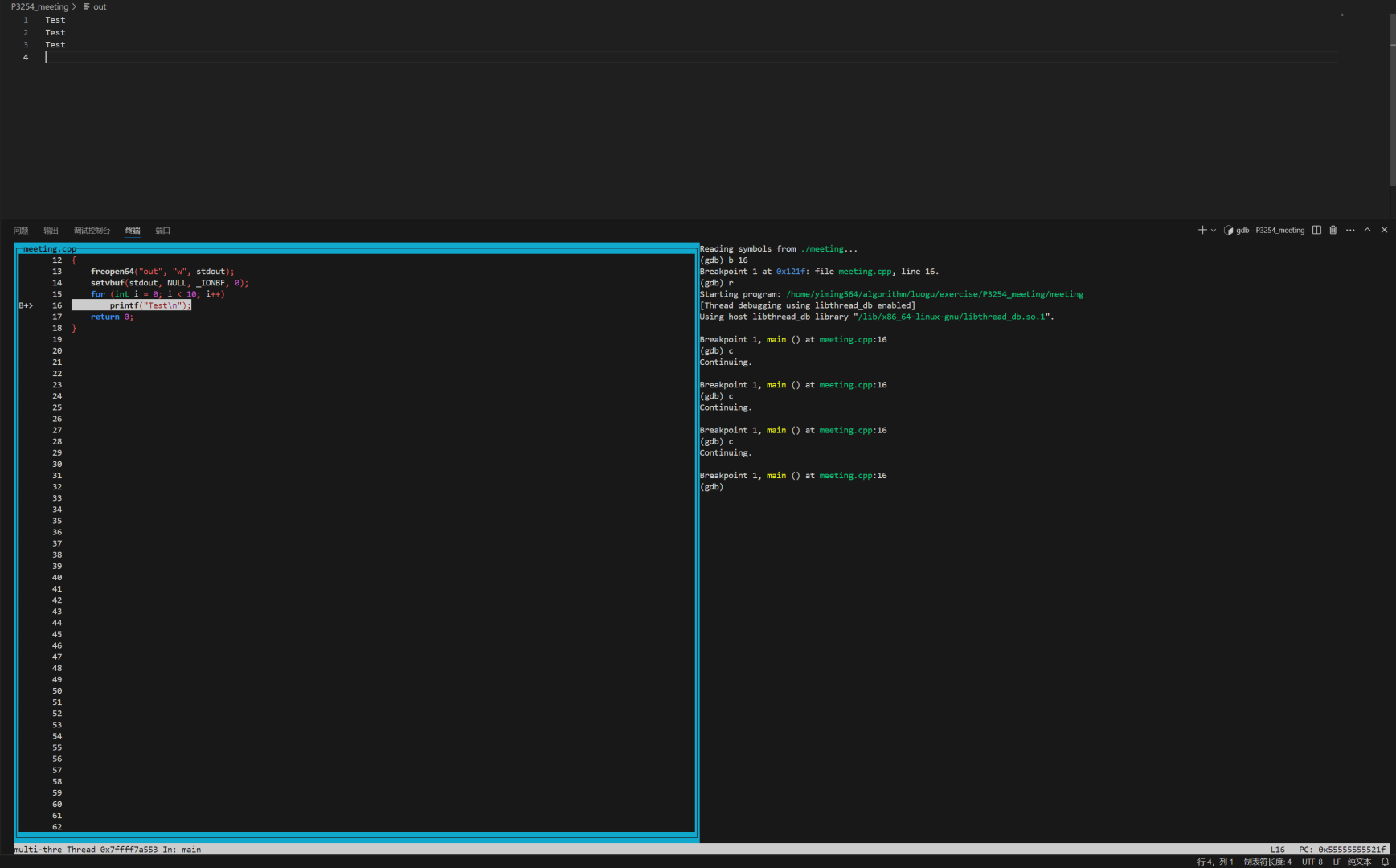Click 0x121f address in breakpoint message
The height and width of the screenshot is (868, 1396).
pos(792,272)
